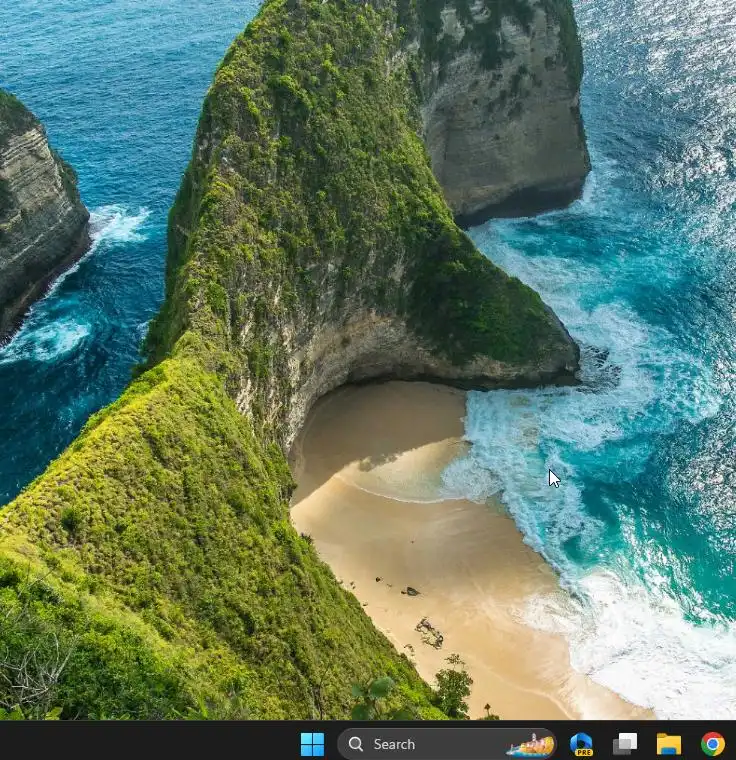The width and height of the screenshot is (736, 760).
Task: Open the Windows Start menu
Action: pos(312,744)
